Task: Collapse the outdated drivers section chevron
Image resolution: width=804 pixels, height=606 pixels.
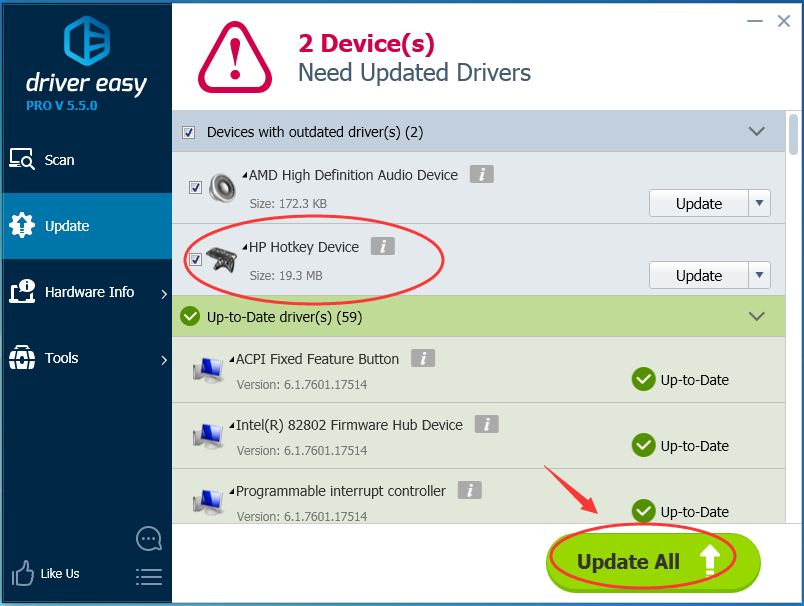Action: pyautogui.click(x=757, y=132)
